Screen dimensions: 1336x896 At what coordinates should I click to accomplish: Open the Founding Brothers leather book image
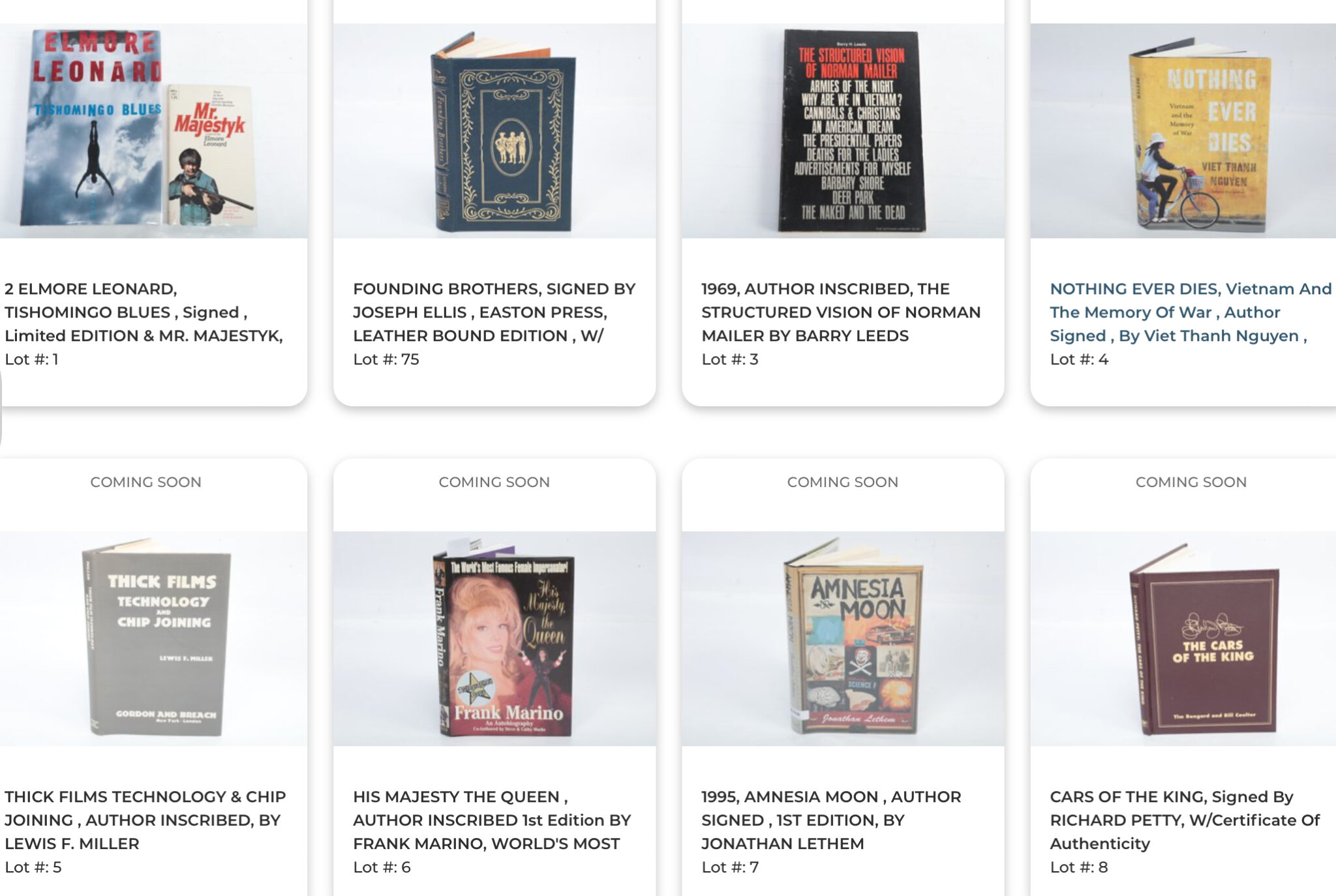coord(494,130)
